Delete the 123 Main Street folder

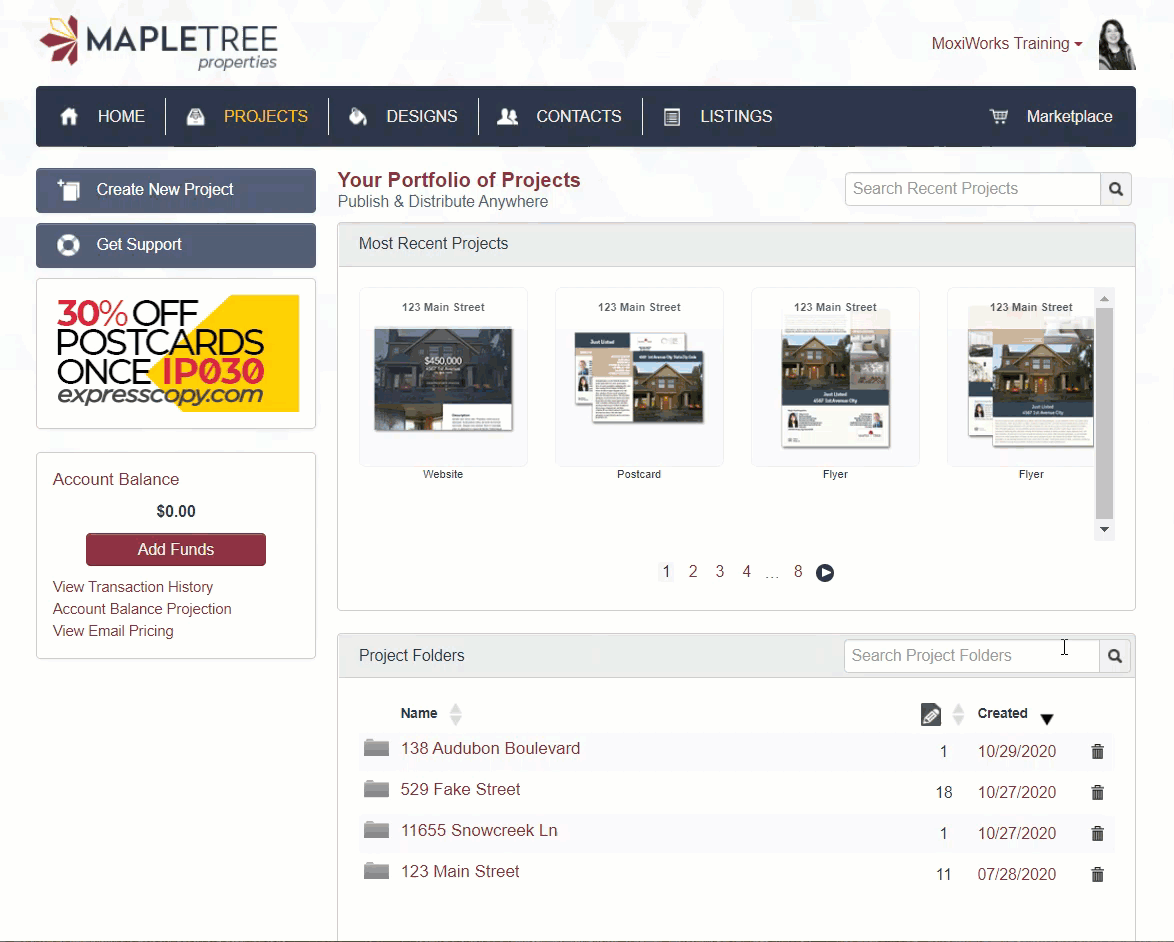point(1097,875)
